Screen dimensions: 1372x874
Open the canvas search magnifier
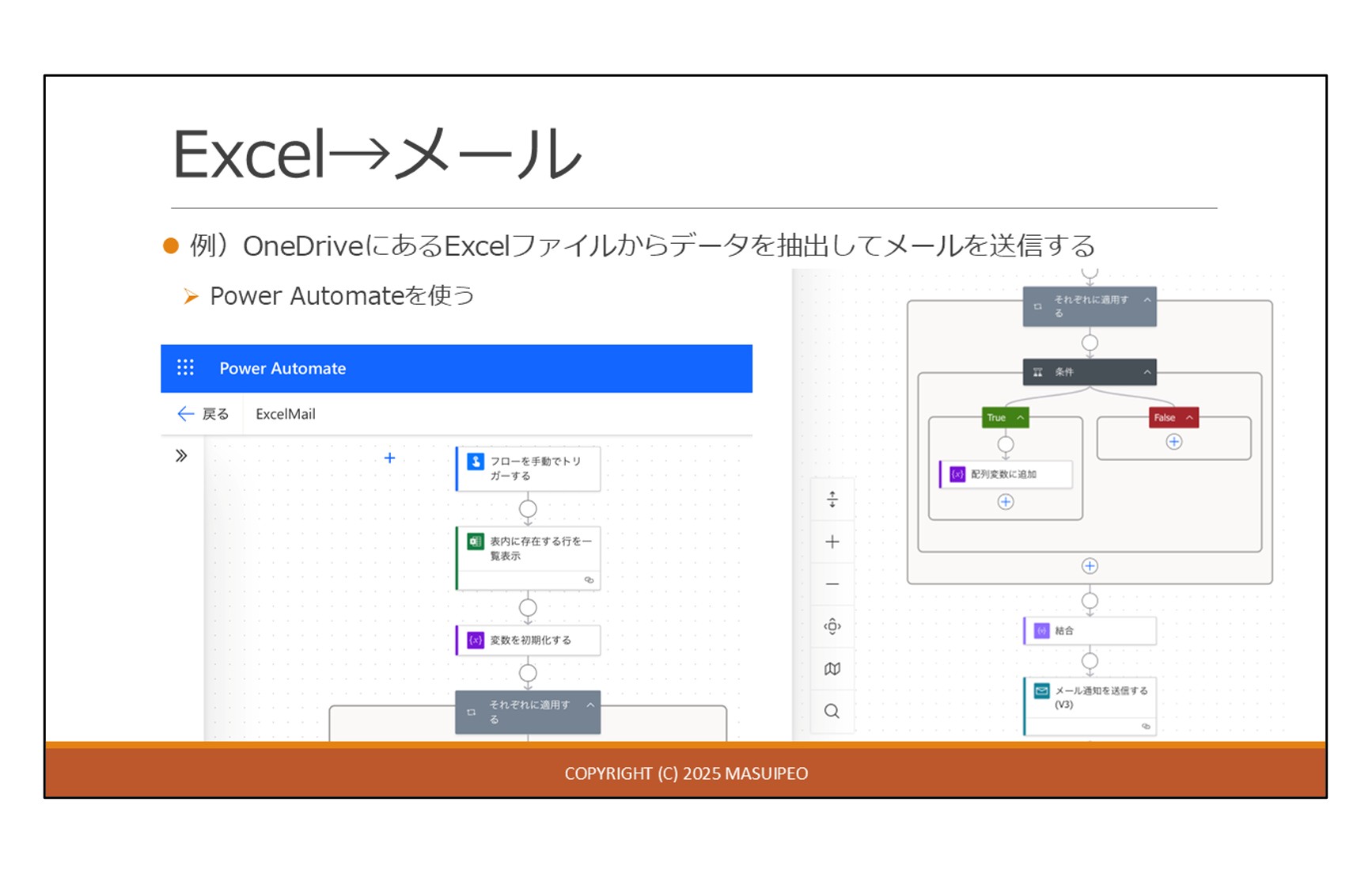pyautogui.click(x=832, y=711)
